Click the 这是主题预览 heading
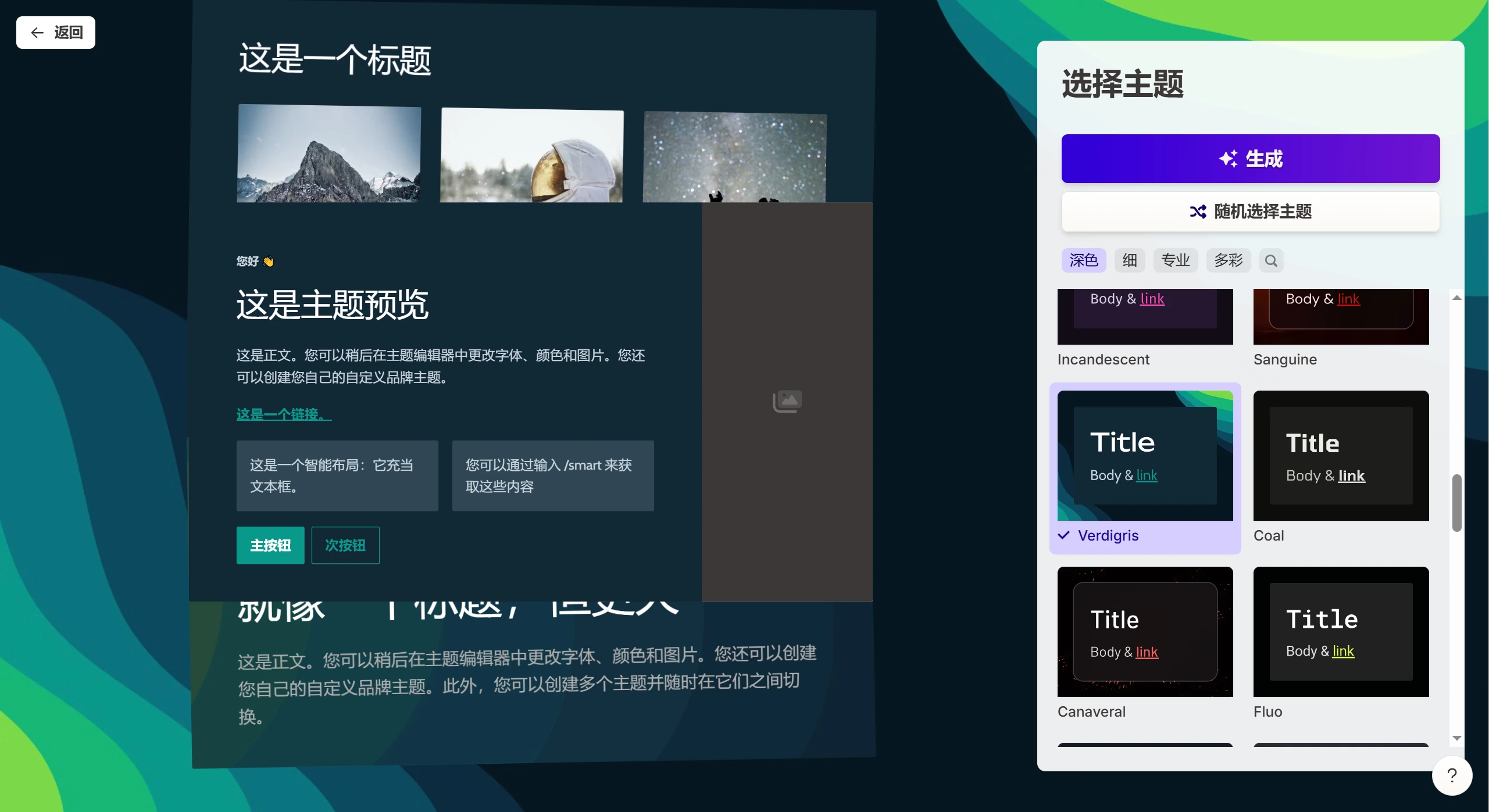 332,305
